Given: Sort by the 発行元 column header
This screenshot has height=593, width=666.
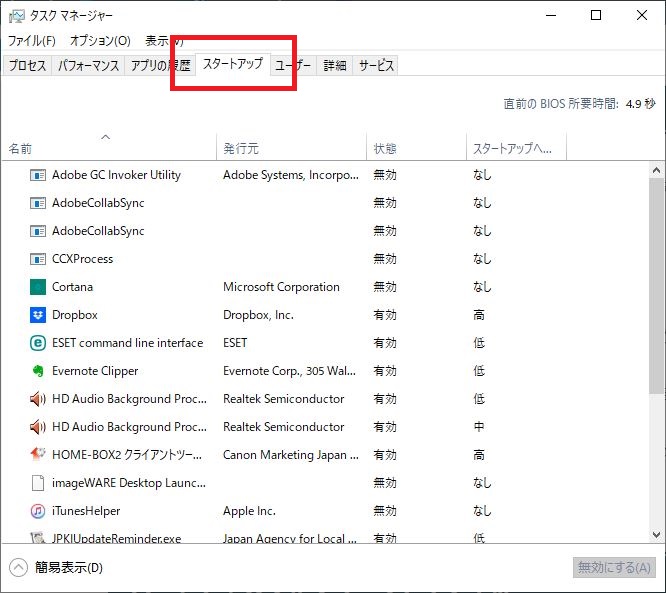Looking at the screenshot, I should coord(291,147).
